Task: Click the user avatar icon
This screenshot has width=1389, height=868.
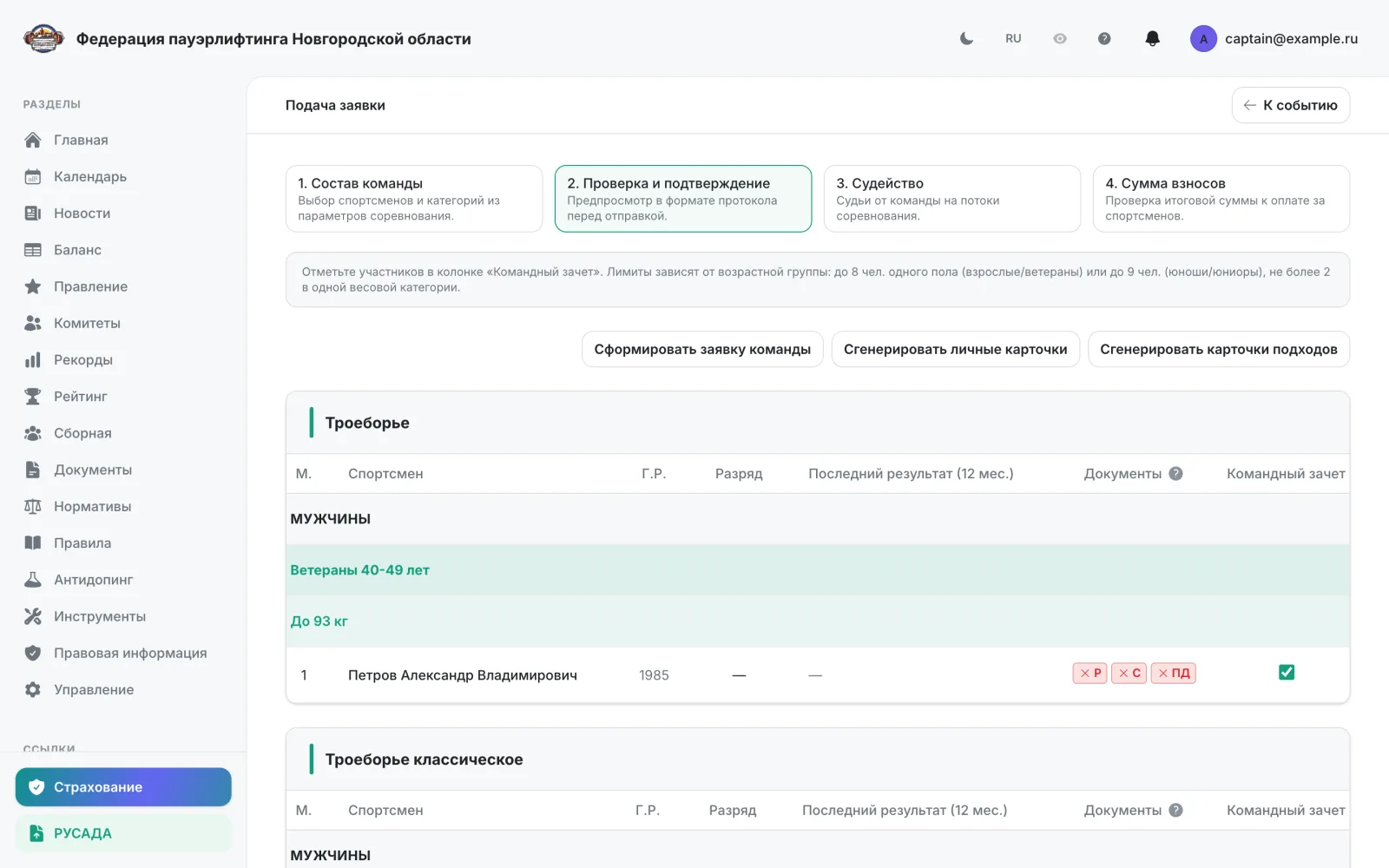Action: [x=1203, y=38]
